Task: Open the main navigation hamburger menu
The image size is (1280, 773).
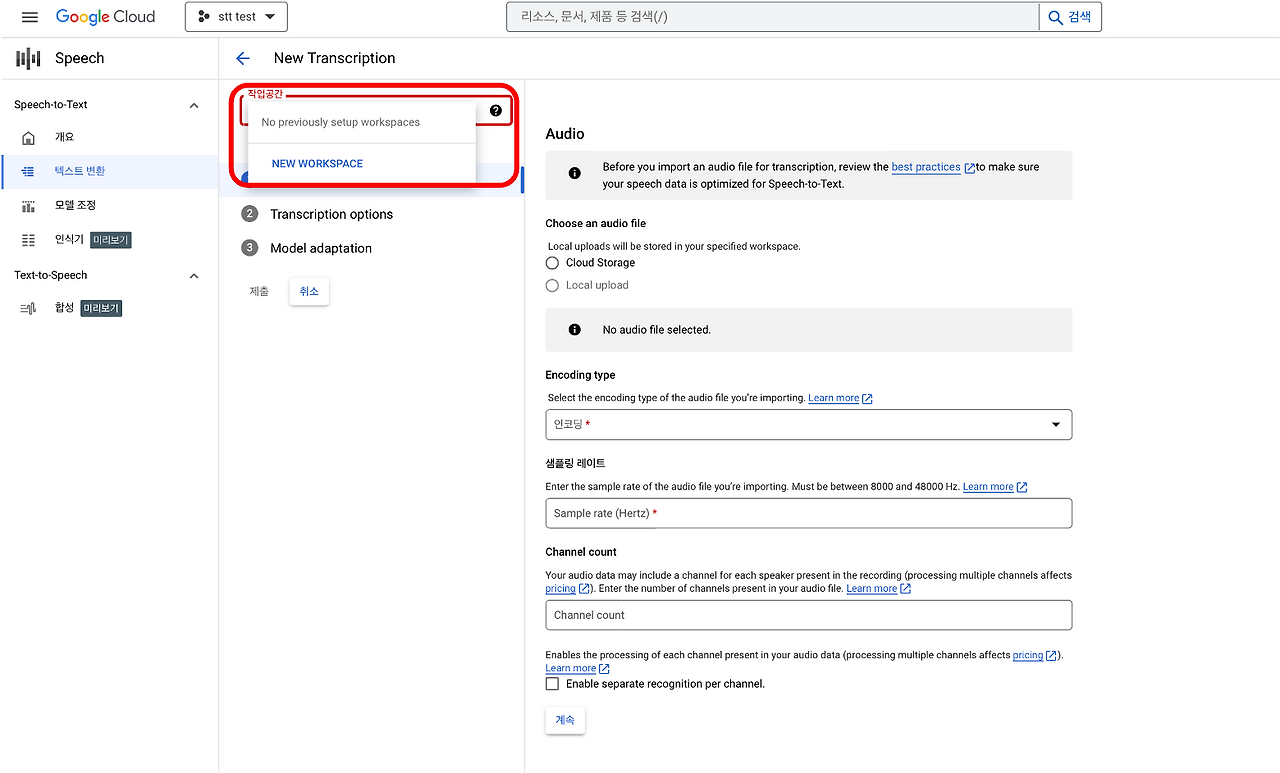Action: click(30, 17)
